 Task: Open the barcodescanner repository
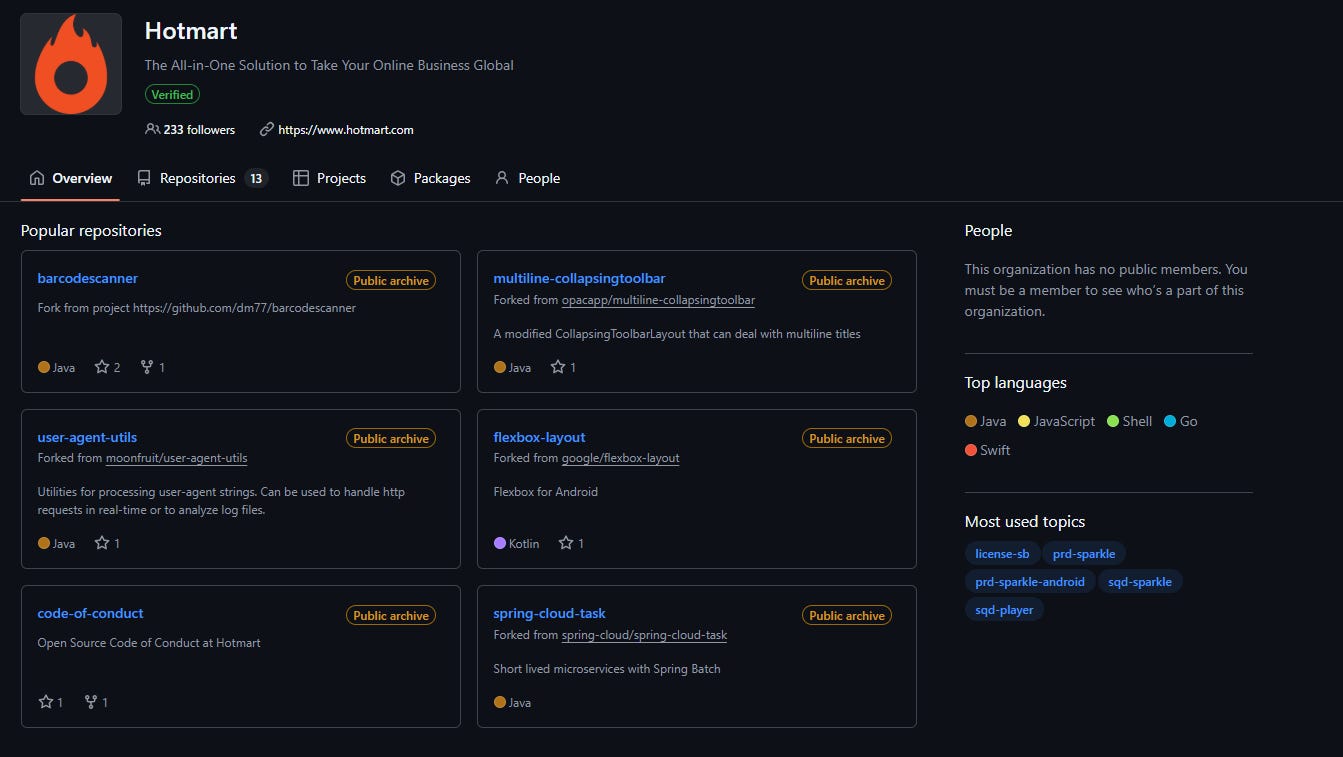tap(88, 278)
